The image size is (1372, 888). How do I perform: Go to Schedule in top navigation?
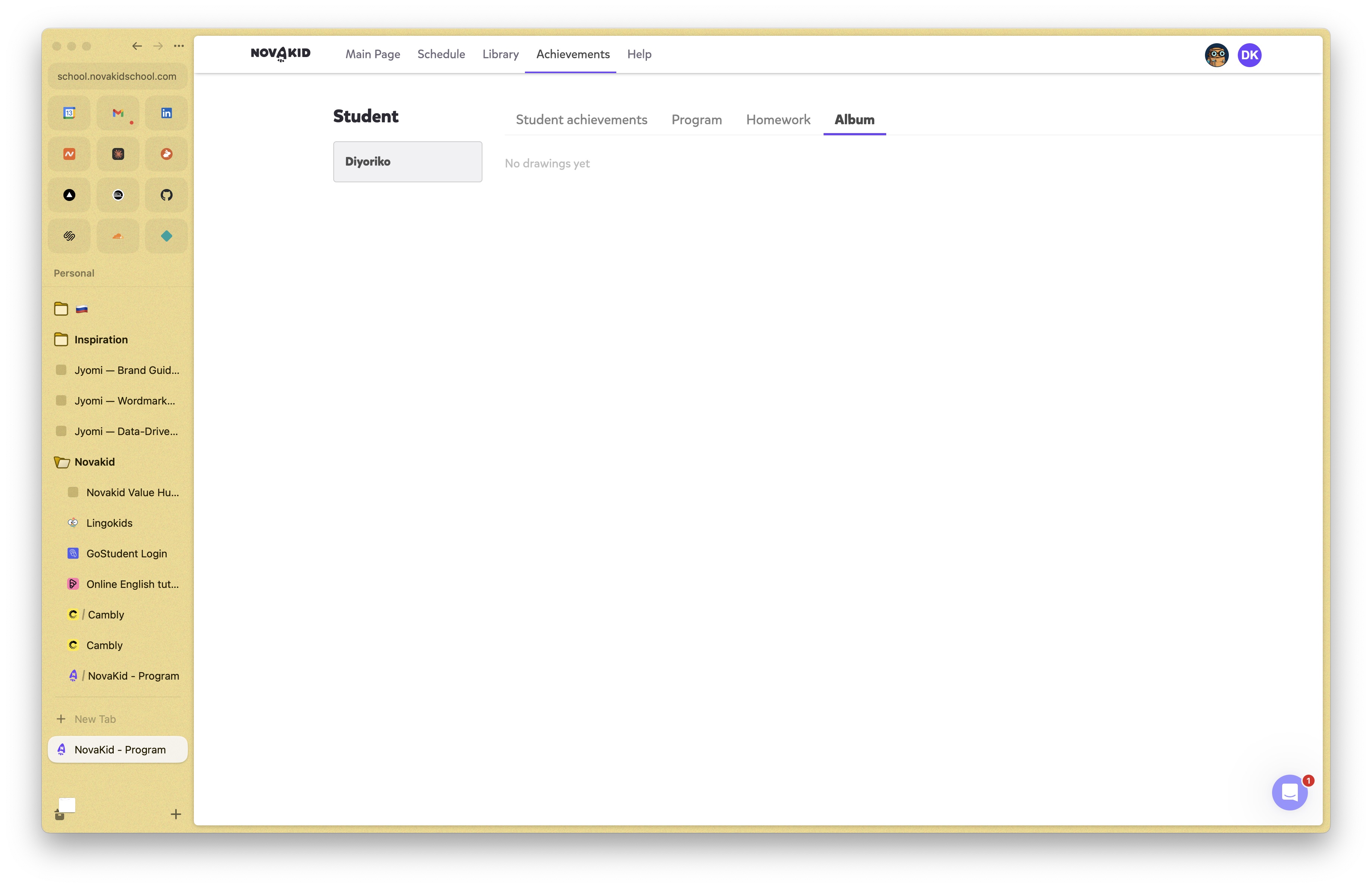[441, 54]
